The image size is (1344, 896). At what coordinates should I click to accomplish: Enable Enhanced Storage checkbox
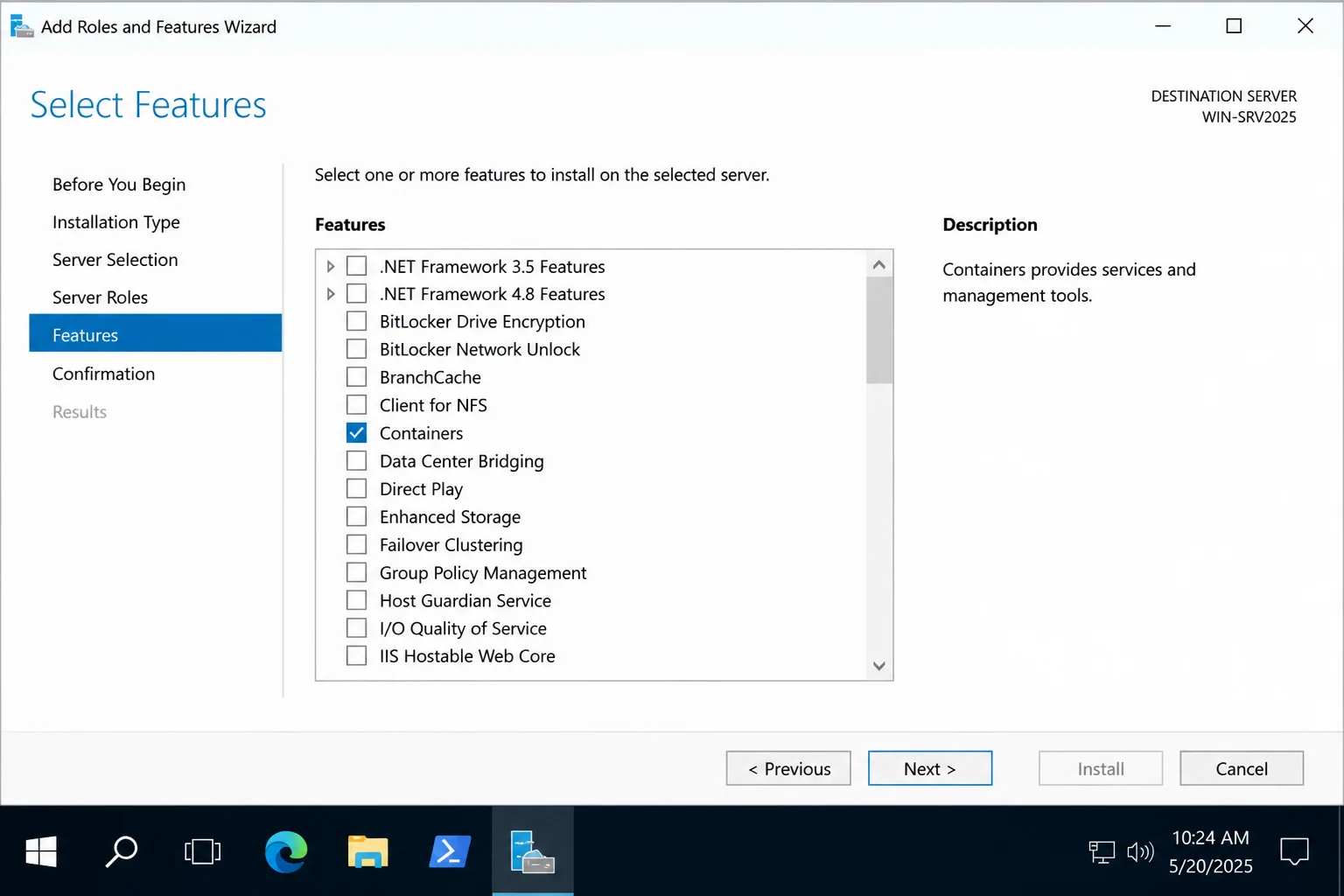[x=356, y=517]
